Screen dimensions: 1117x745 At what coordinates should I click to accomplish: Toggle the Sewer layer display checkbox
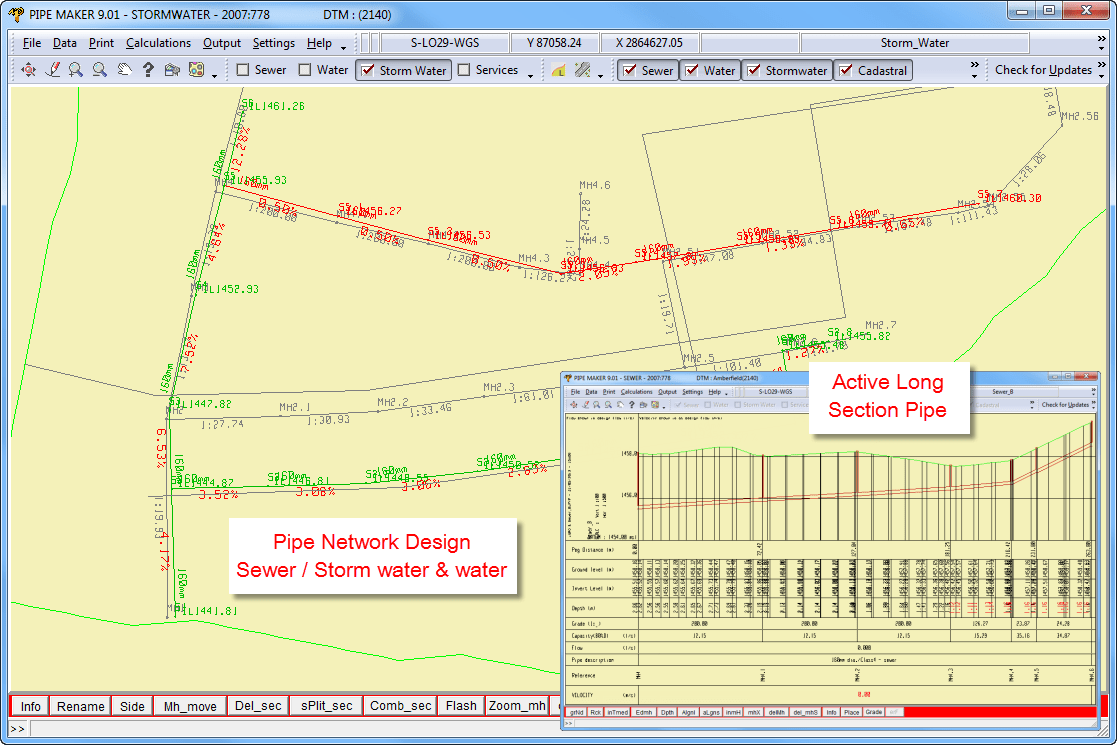coord(630,70)
